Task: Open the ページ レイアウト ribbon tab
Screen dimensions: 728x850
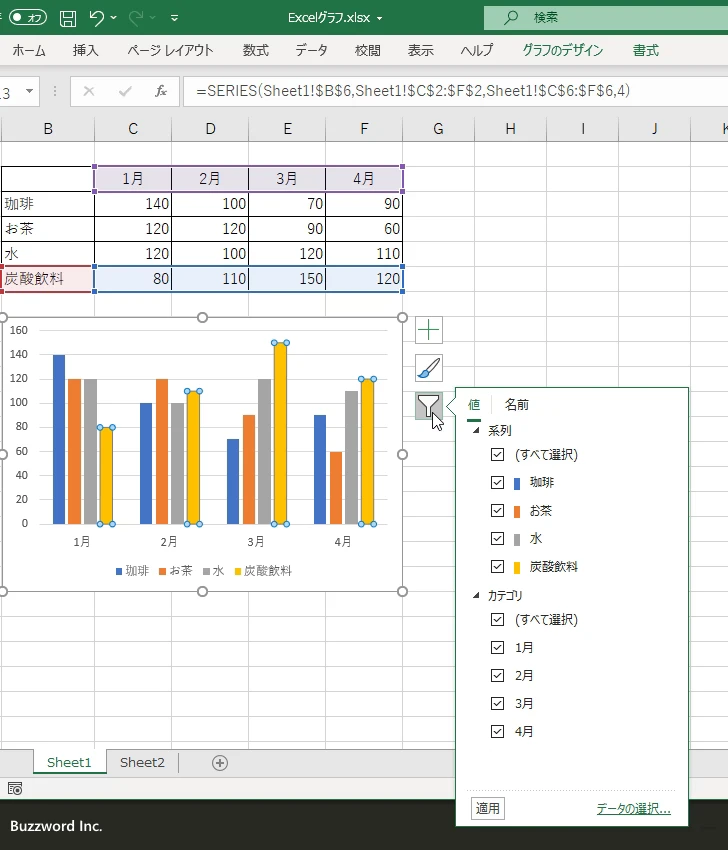Action: [x=170, y=50]
